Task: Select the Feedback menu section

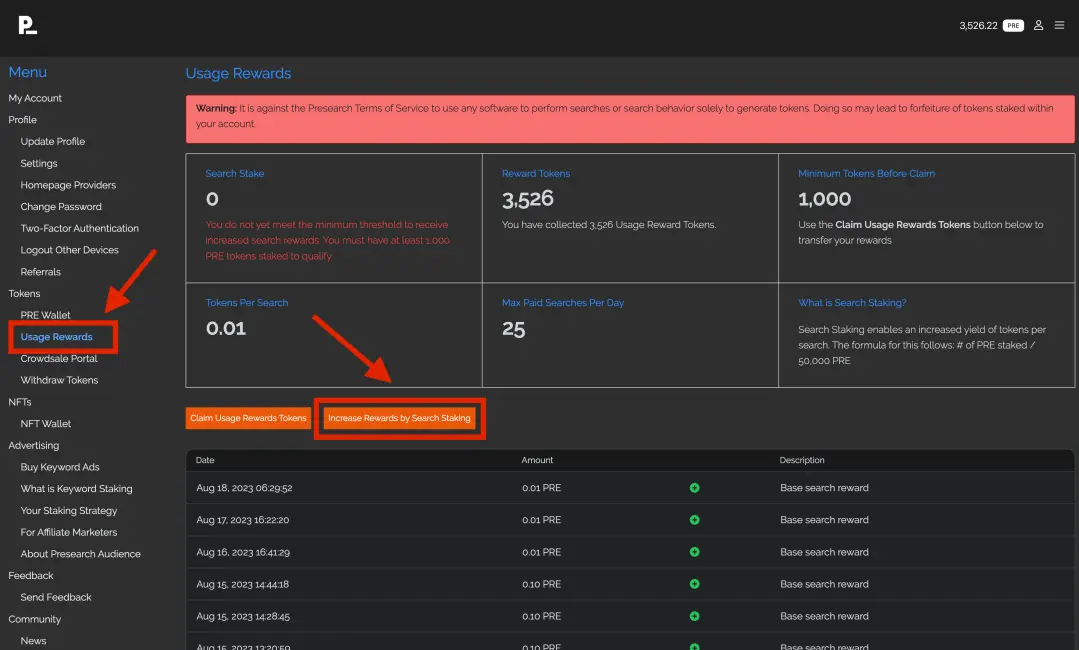Action: pos(31,576)
